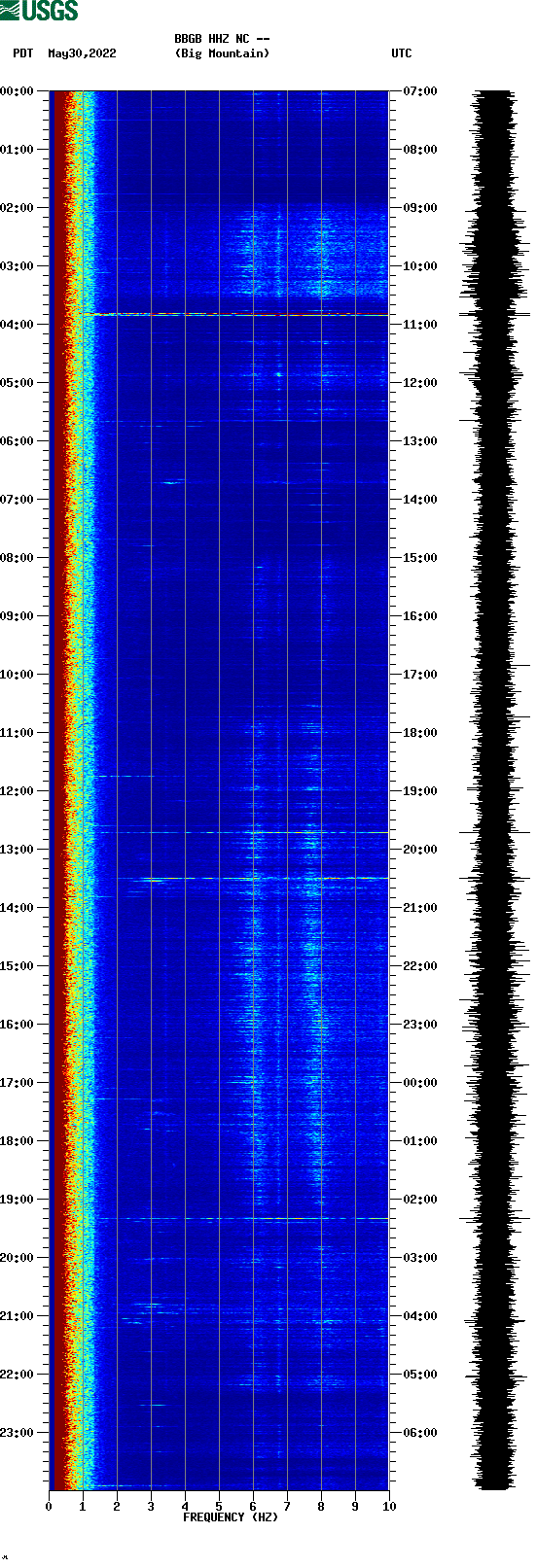Click the 19:00 PDT time label
Viewport: 537px width, 1568px height.
point(18,1199)
